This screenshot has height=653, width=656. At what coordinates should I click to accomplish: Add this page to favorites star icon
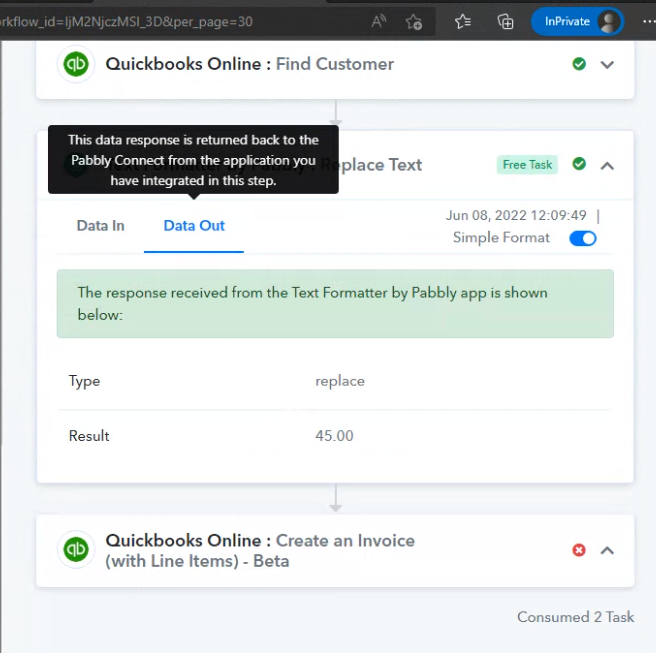point(413,21)
